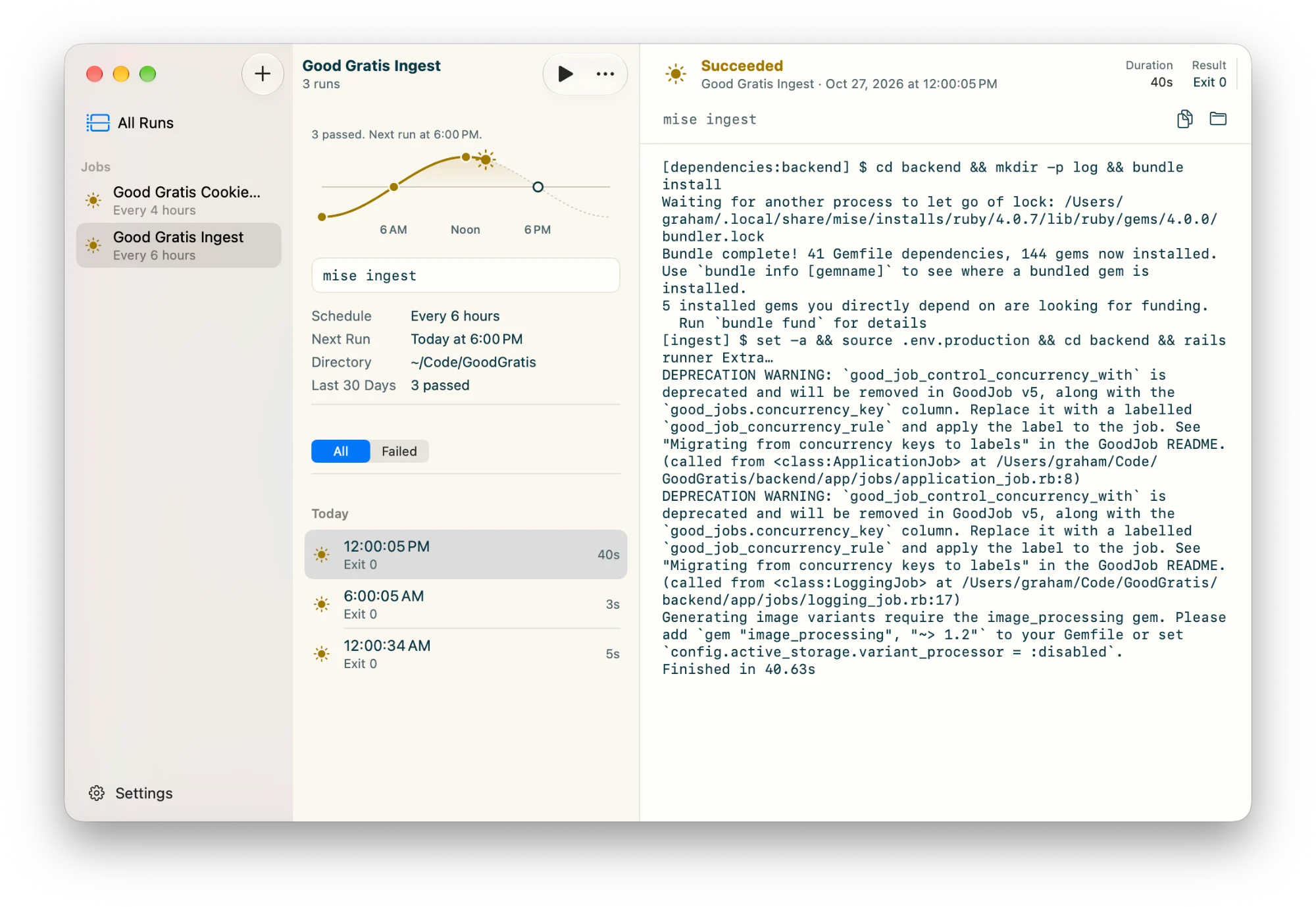Click the ~/Code/GoodGratis directory value

coord(473,362)
